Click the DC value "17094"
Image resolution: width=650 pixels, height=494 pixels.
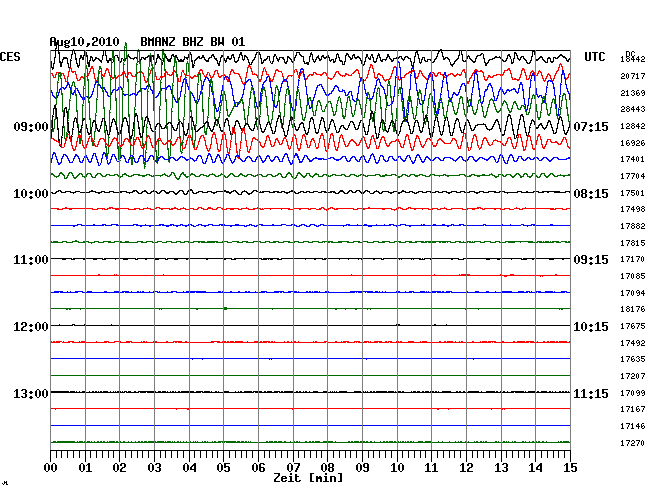[x=633, y=293]
